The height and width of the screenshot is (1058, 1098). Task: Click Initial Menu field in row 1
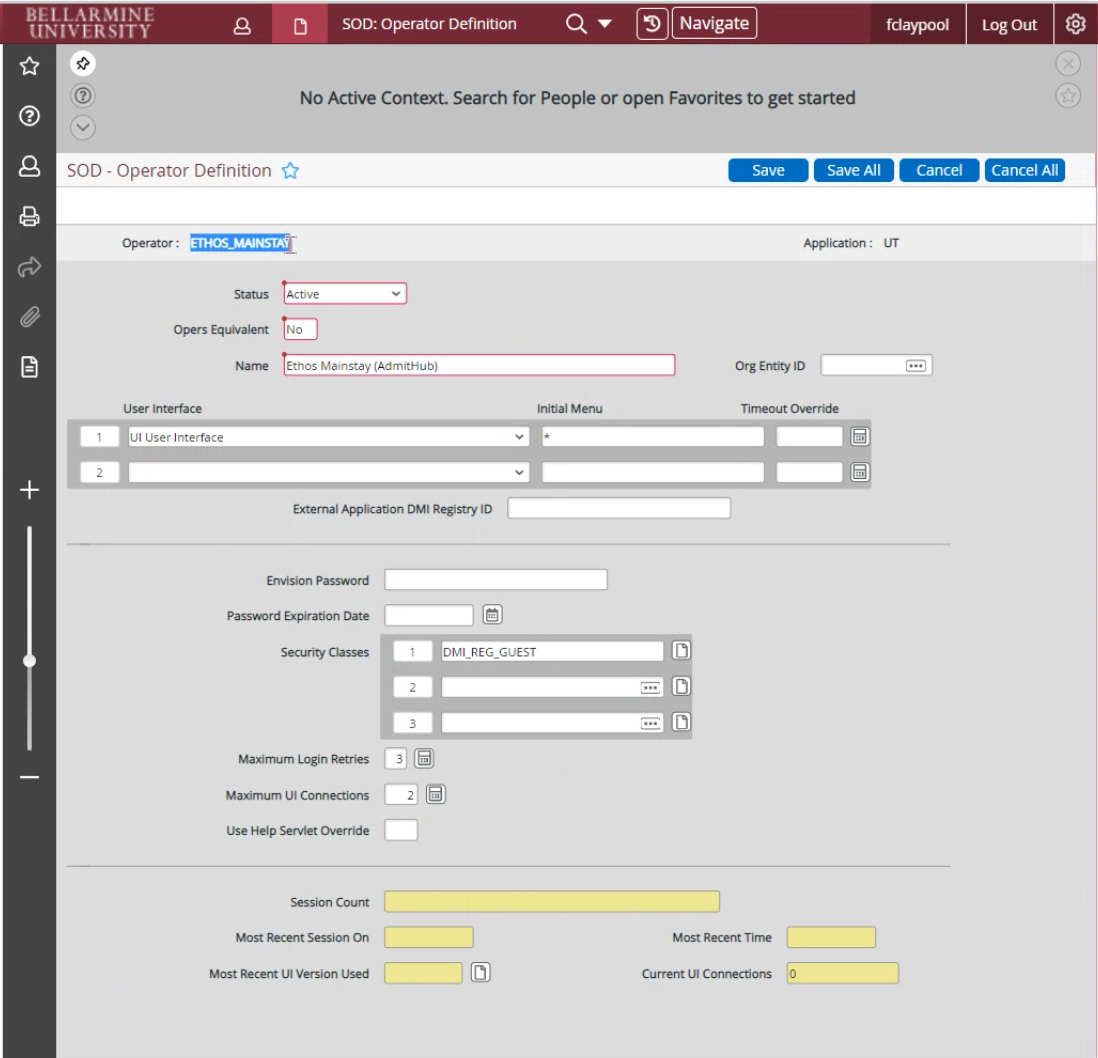(x=653, y=437)
